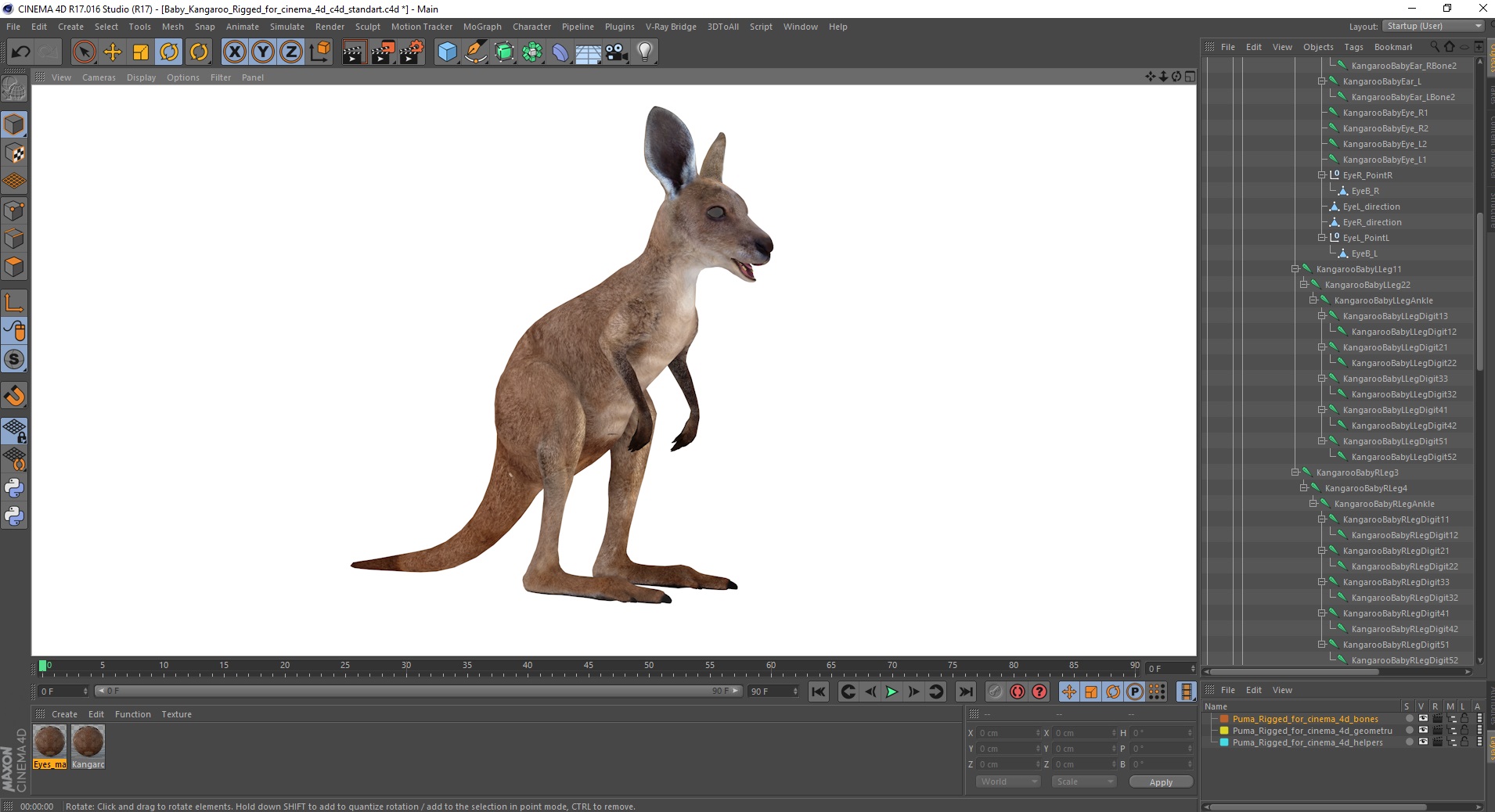Open the Character menu
The width and height of the screenshot is (1495, 812).
pos(531,27)
